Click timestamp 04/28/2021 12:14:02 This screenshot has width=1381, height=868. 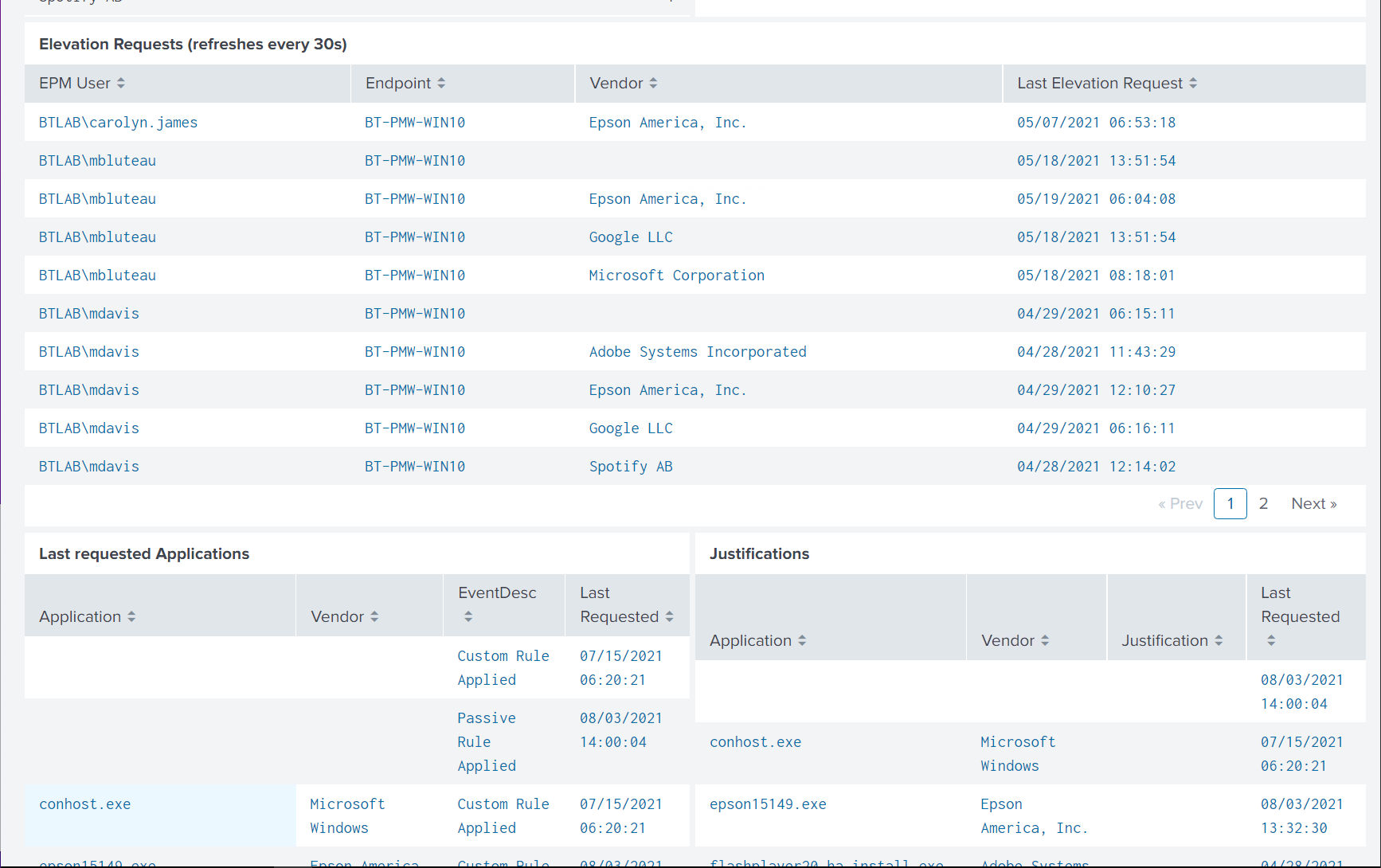click(x=1096, y=466)
